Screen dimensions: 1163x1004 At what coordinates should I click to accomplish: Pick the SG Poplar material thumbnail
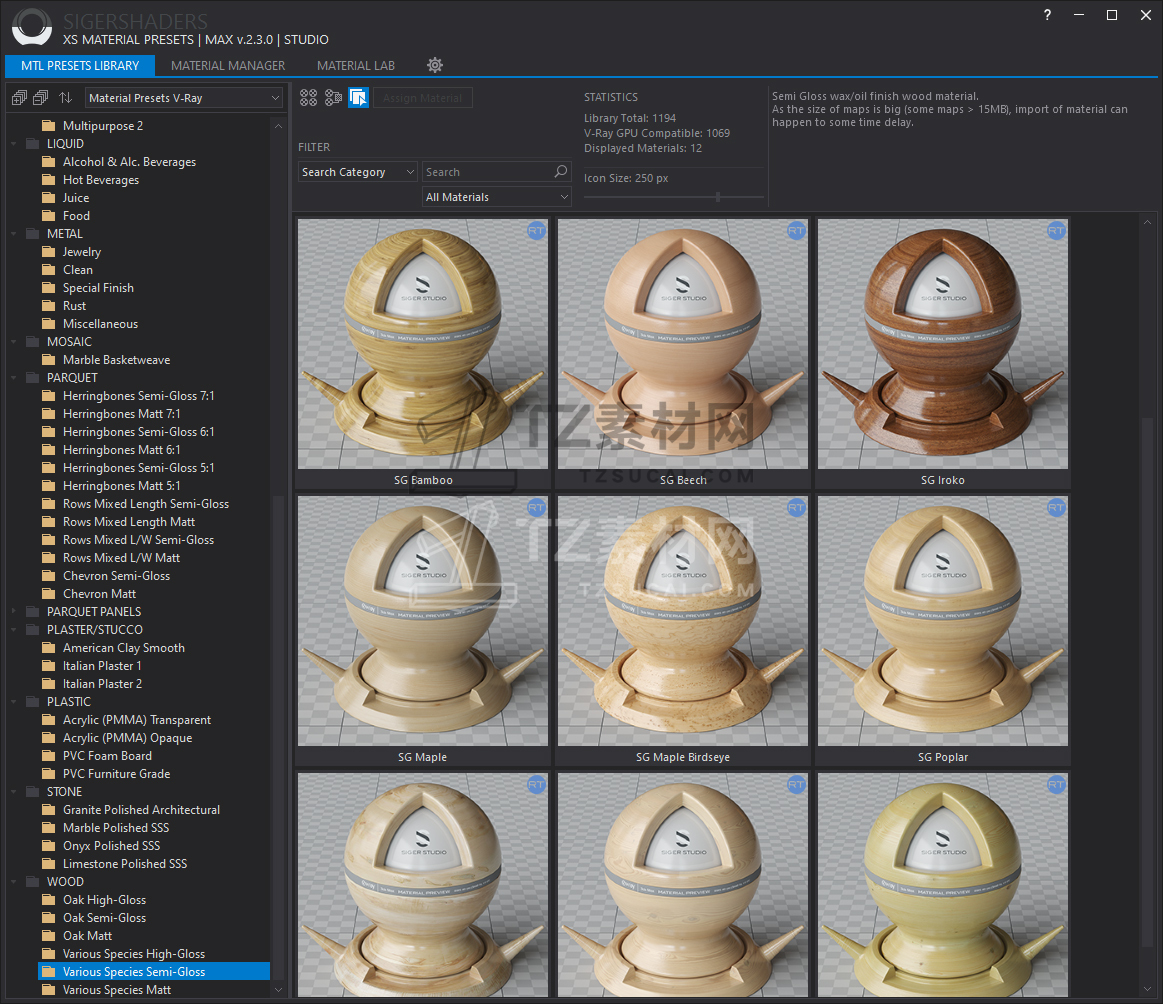point(943,621)
